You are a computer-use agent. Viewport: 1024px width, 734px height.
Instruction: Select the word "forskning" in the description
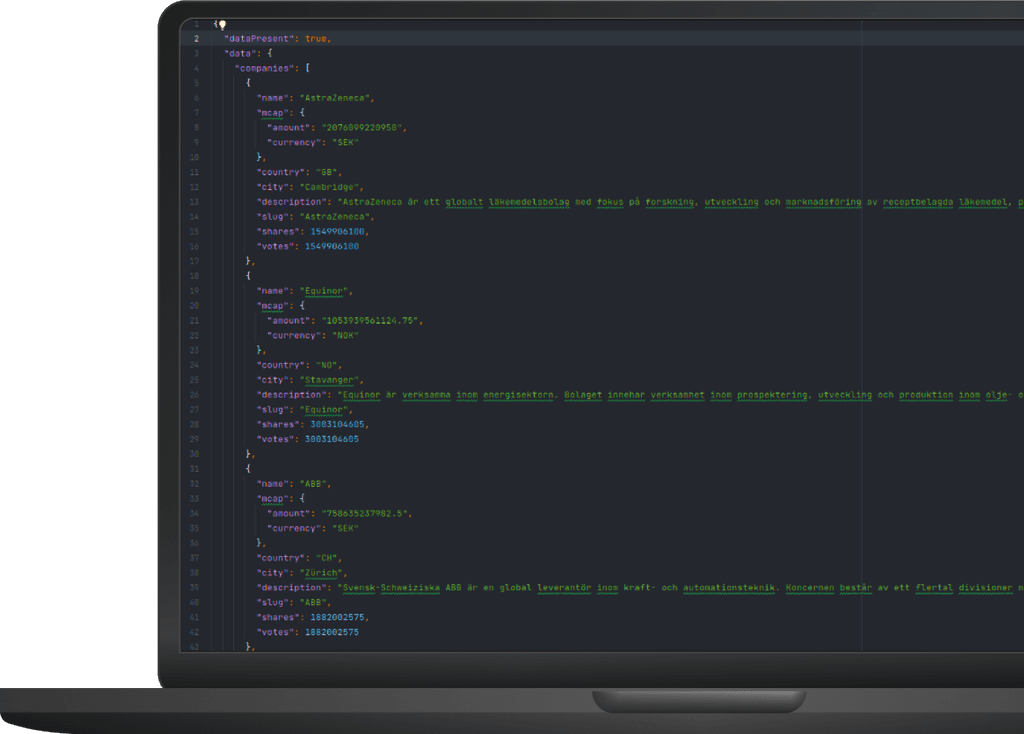pos(669,202)
